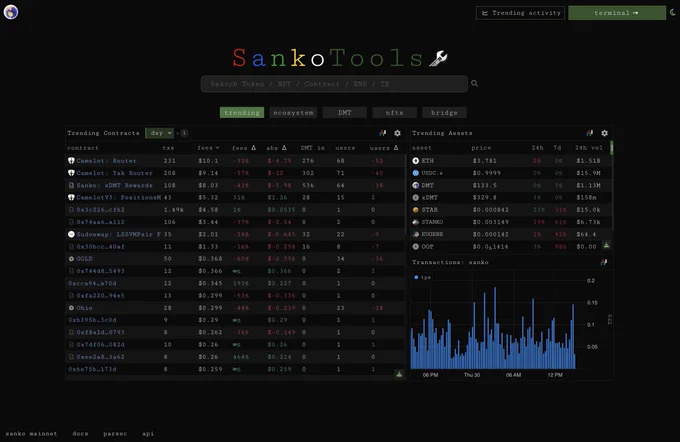Click the xDMT asset icon
The width and height of the screenshot is (680, 442).
coord(415,197)
